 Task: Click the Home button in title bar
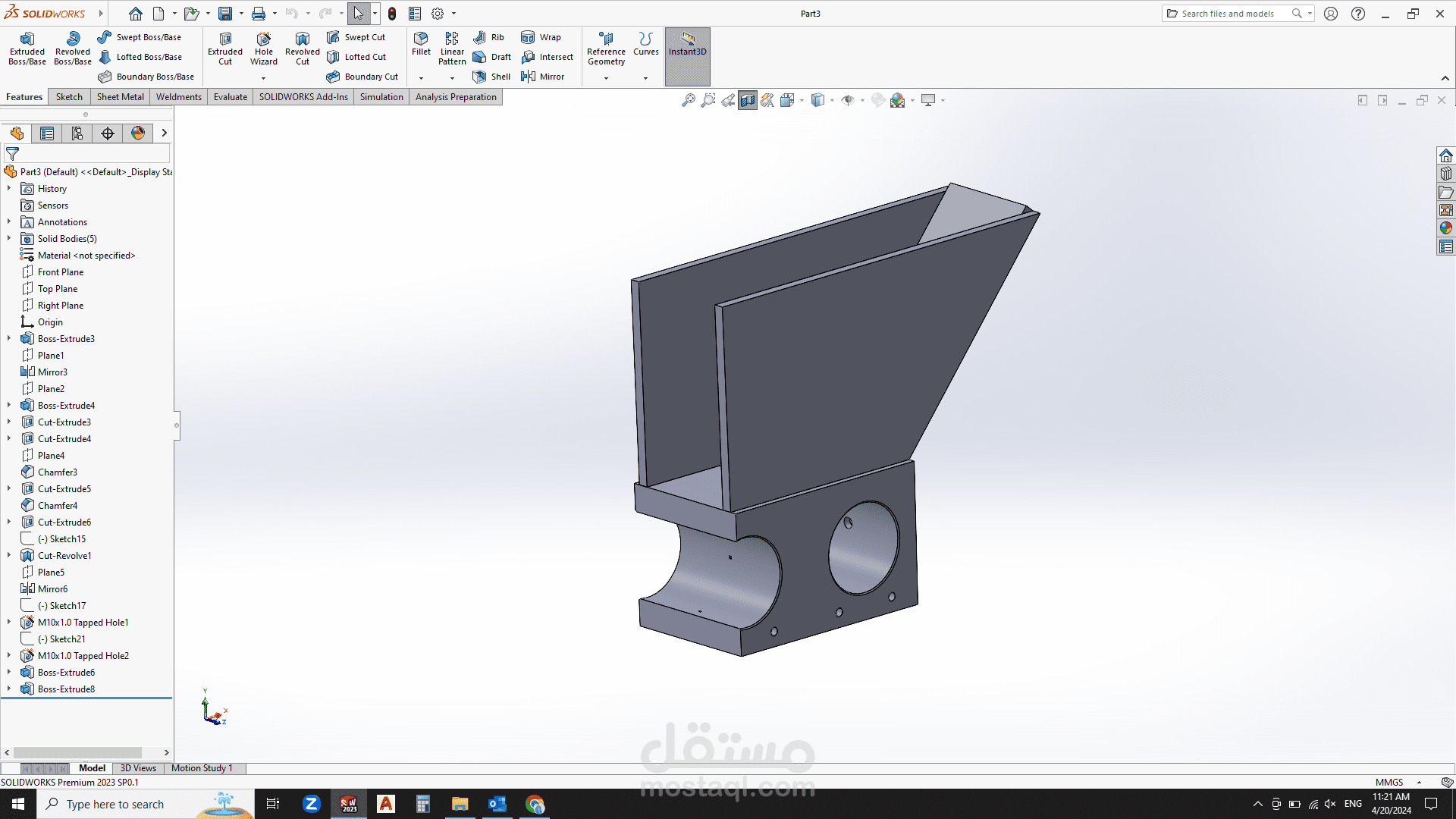click(x=135, y=14)
